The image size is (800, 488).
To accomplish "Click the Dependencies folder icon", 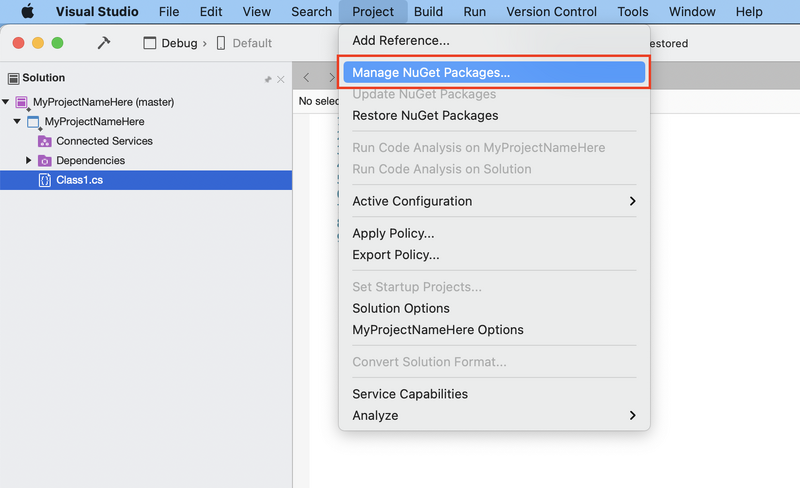I will pyautogui.click(x=45, y=160).
